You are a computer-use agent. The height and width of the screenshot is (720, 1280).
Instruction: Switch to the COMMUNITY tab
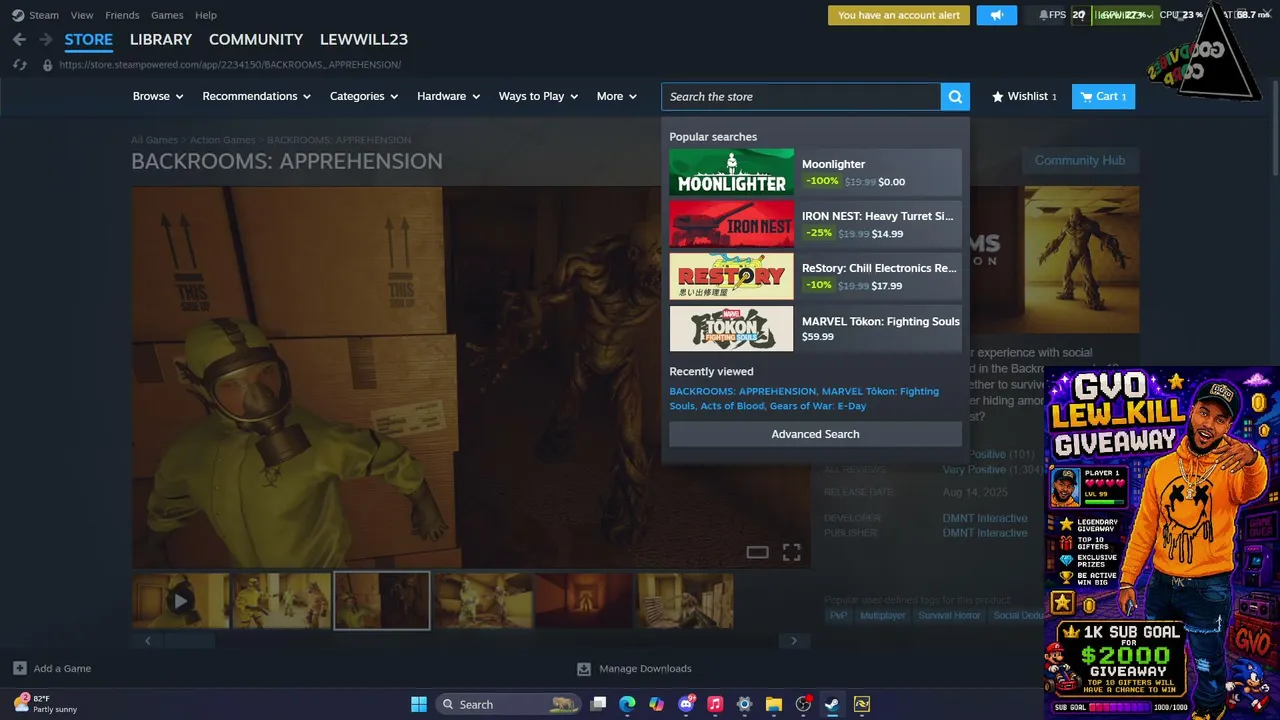pyautogui.click(x=256, y=39)
